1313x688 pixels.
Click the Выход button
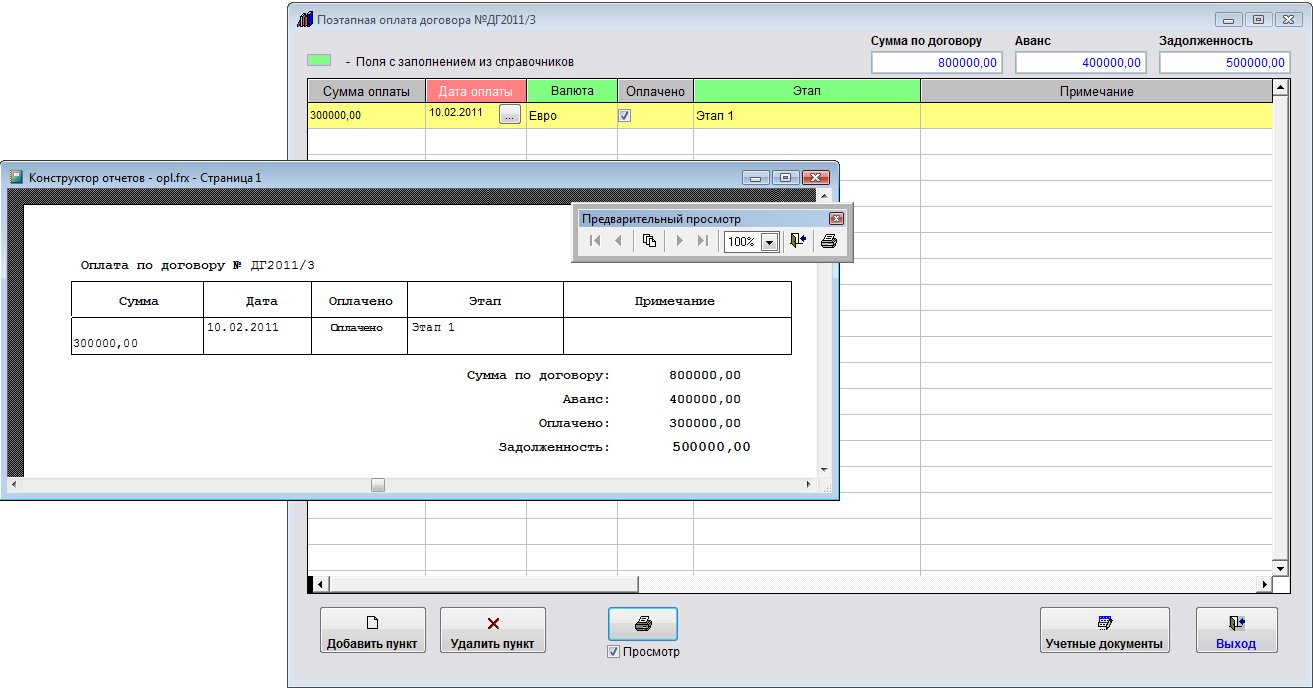tap(1236, 630)
